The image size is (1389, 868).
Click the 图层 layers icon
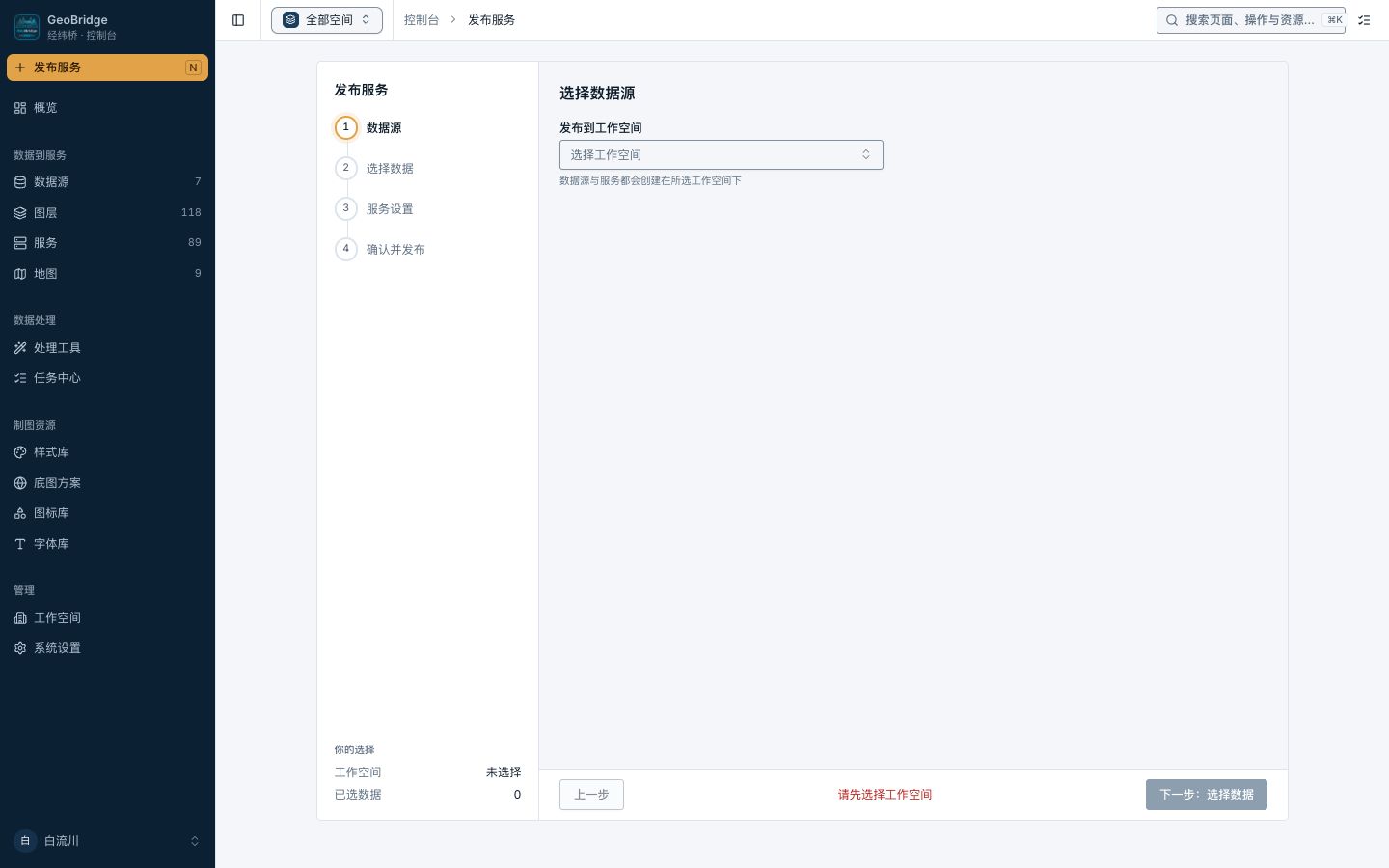click(x=20, y=213)
